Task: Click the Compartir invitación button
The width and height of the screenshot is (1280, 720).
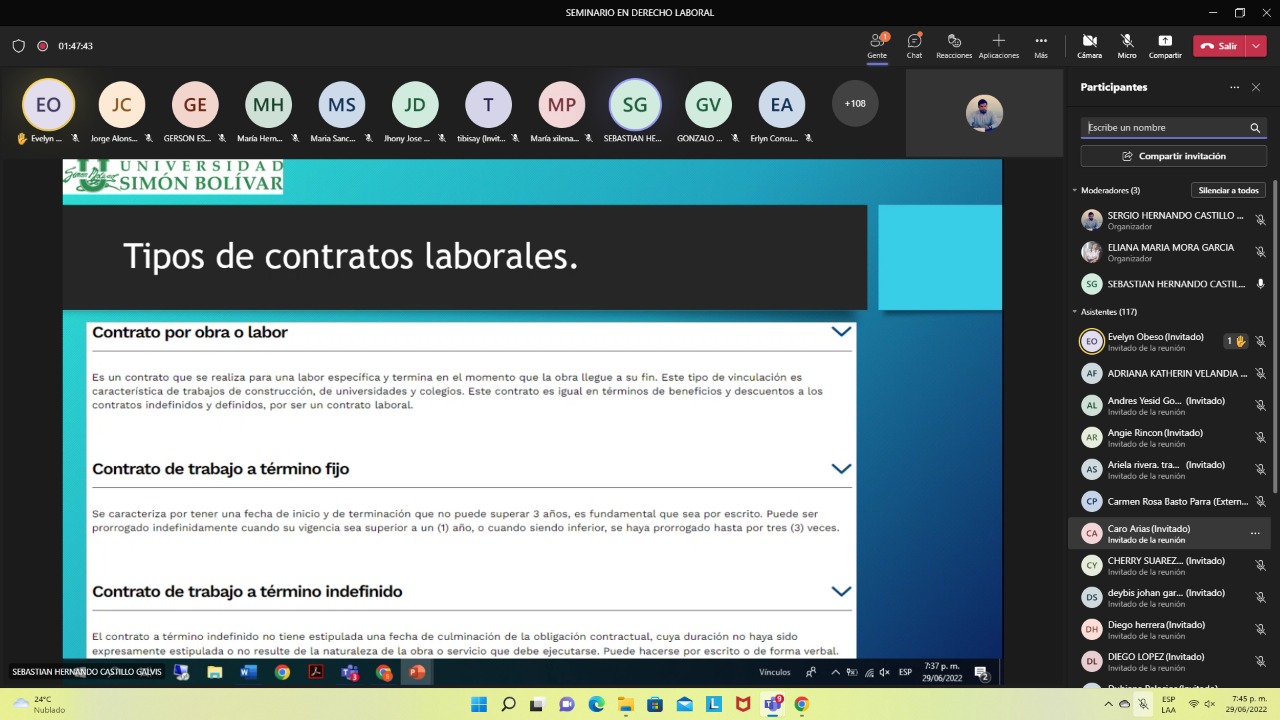Action: tap(1173, 156)
